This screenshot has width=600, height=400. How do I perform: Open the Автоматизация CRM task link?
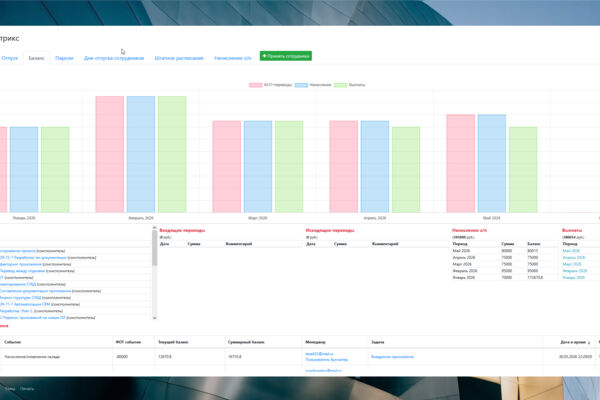pyautogui.click(x=25, y=304)
